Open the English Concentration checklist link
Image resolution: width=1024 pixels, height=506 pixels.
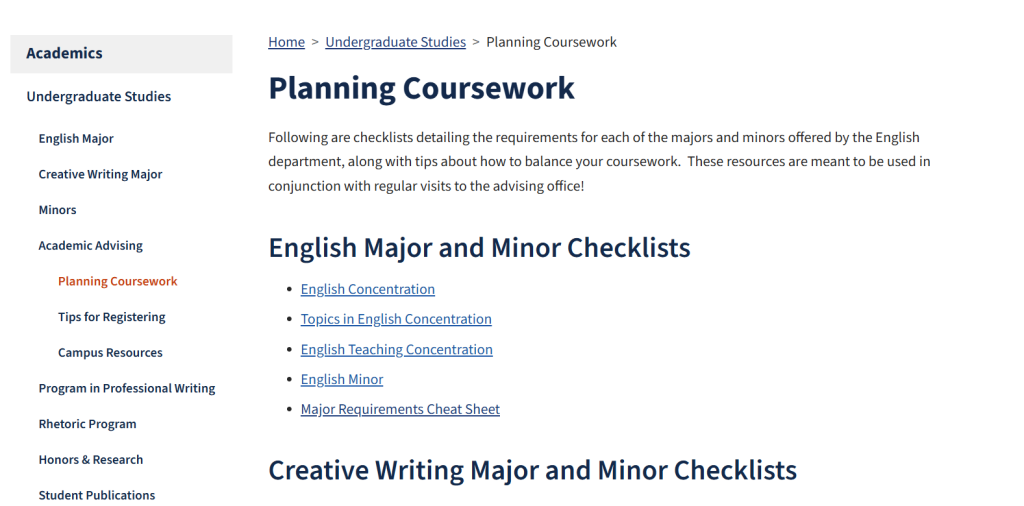[x=367, y=289]
